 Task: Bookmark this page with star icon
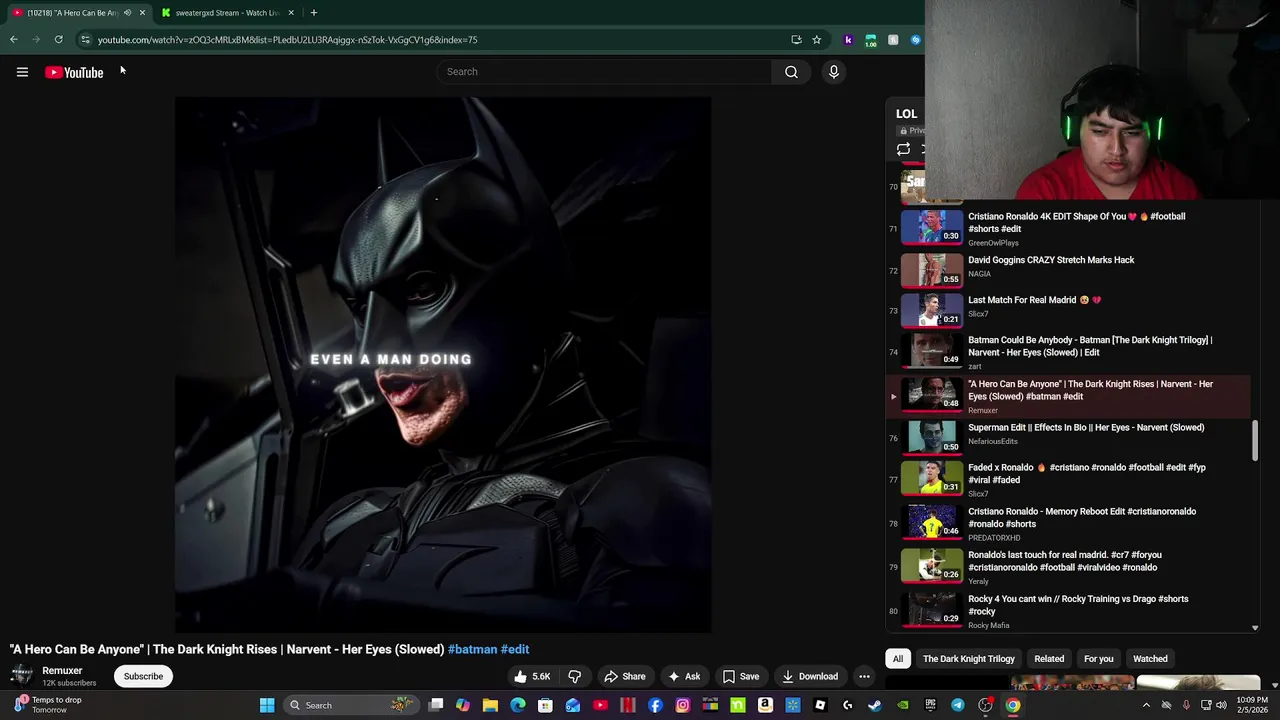(816, 40)
